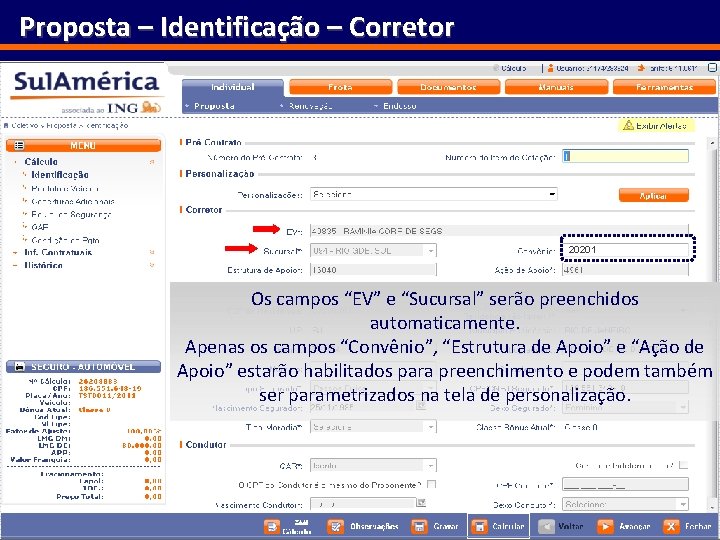Viewport: 720px width, 540px height.
Task: Open the Sexo Condutor dropdown
Action: pyautogui.click(x=626, y=504)
